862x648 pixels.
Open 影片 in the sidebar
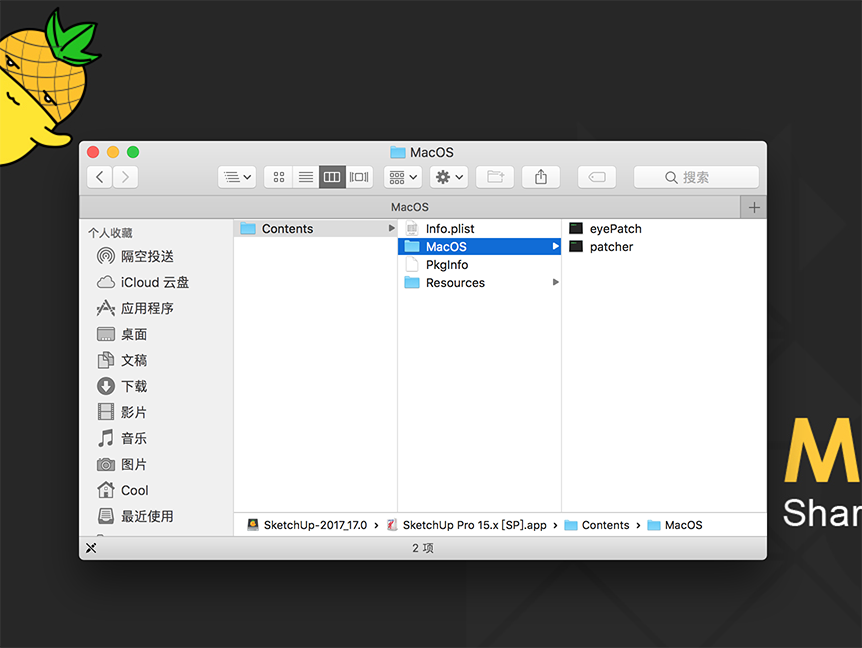tap(122, 412)
